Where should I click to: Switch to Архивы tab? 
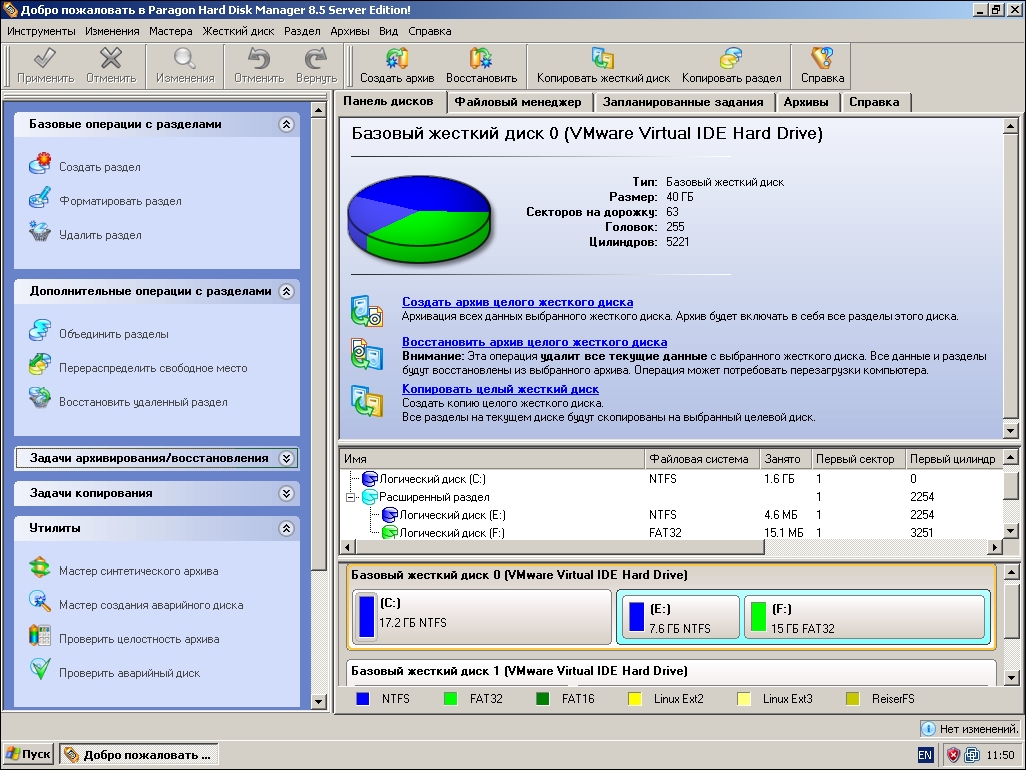click(x=806, y=102)
